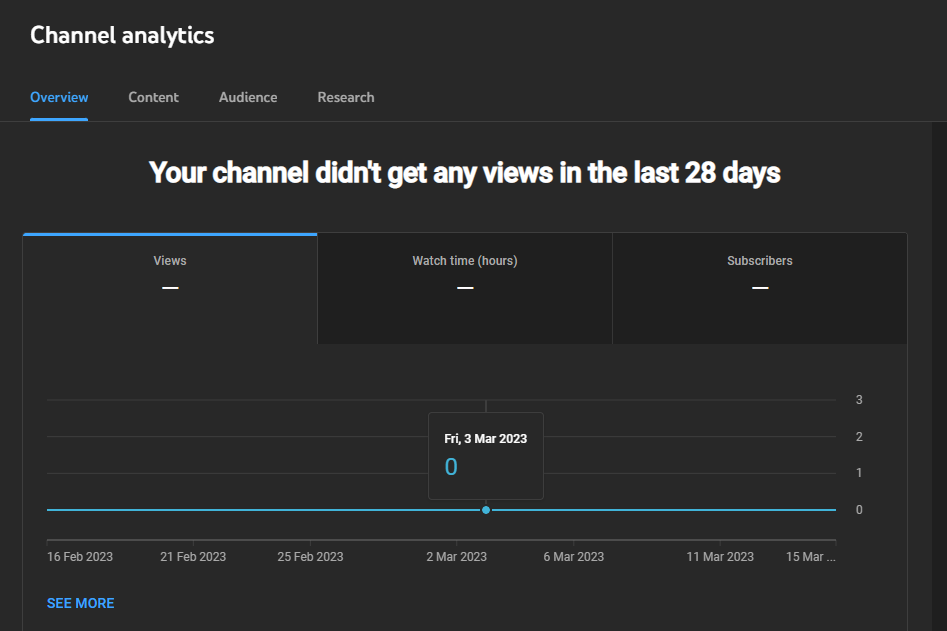Click the y-axis label 1
Screen dimensions: 947x631
coord(859,473)
